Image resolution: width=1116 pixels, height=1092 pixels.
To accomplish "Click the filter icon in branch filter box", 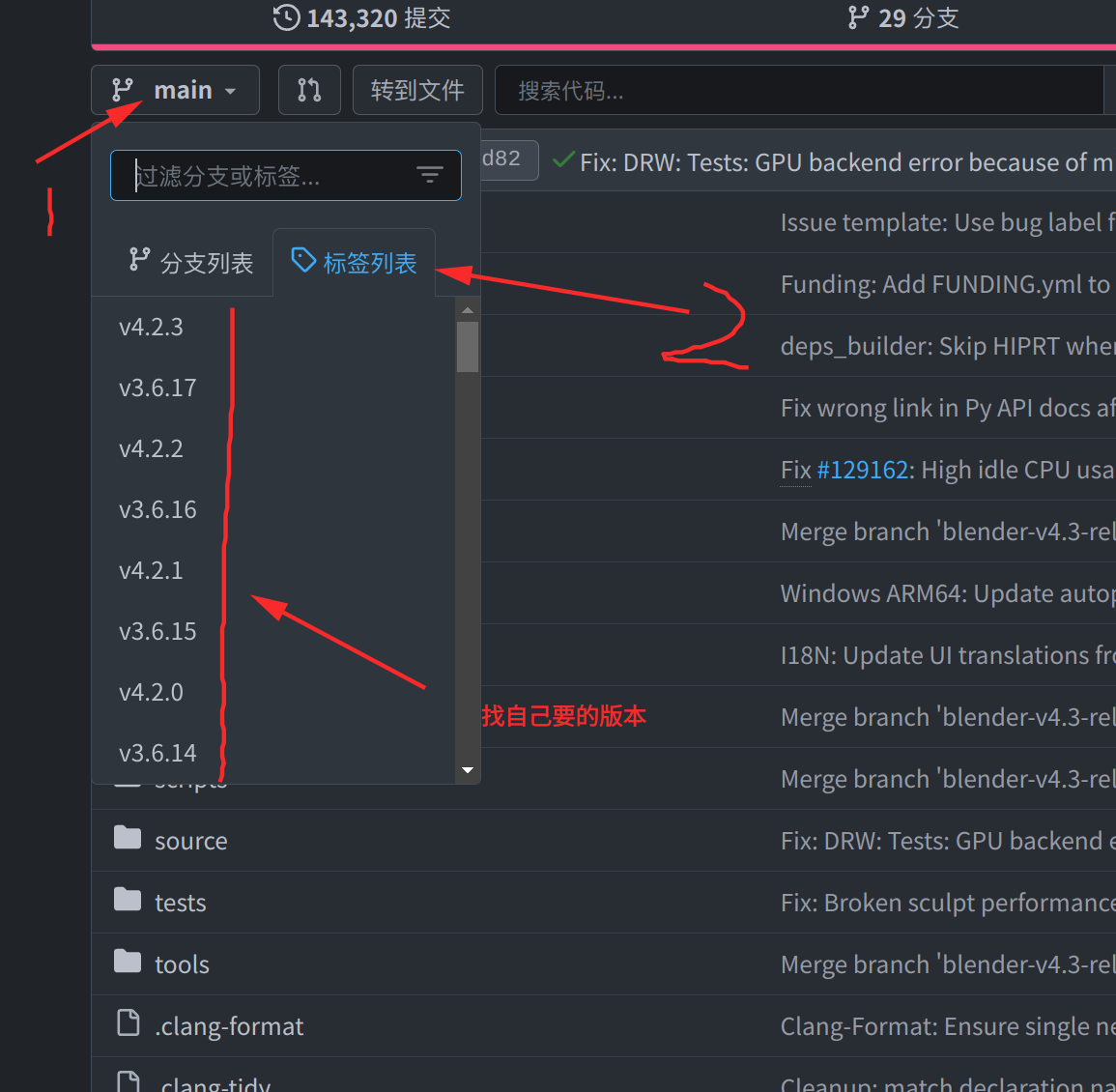I will (429, 175).
